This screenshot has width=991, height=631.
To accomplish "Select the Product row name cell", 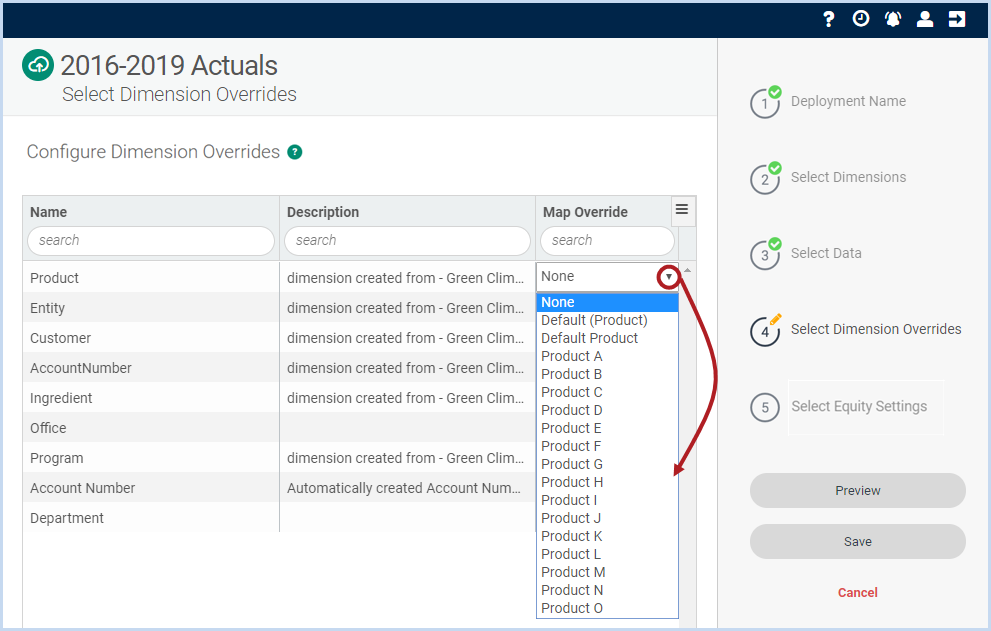I will pyautogui.click(x=151, y=278).
